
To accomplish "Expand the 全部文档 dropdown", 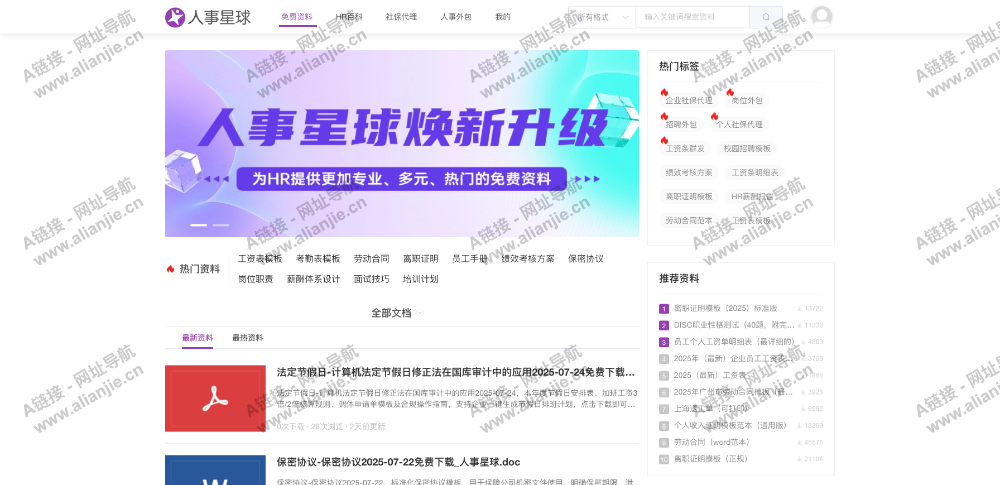I will tap(397, 313).
